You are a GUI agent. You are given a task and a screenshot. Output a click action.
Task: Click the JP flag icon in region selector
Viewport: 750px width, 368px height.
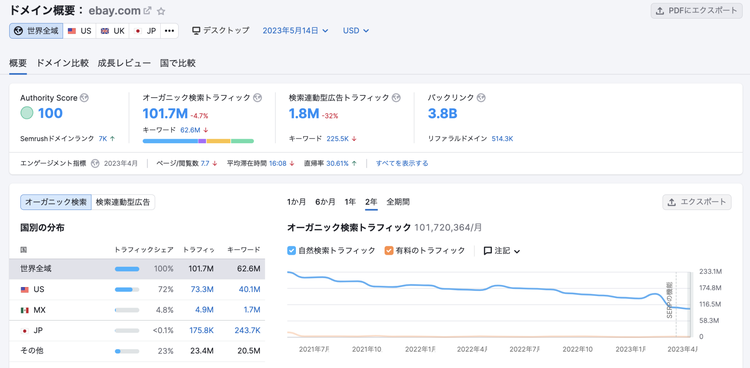coord(138,31)
